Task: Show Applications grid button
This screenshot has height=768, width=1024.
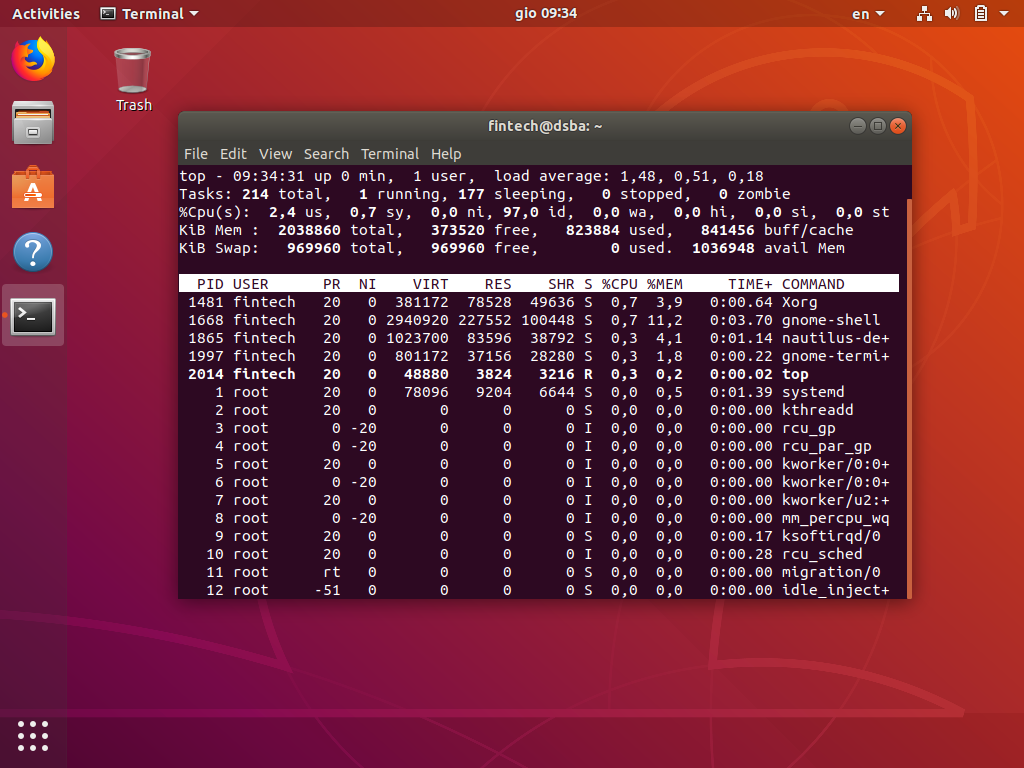Action: (33, 736)
